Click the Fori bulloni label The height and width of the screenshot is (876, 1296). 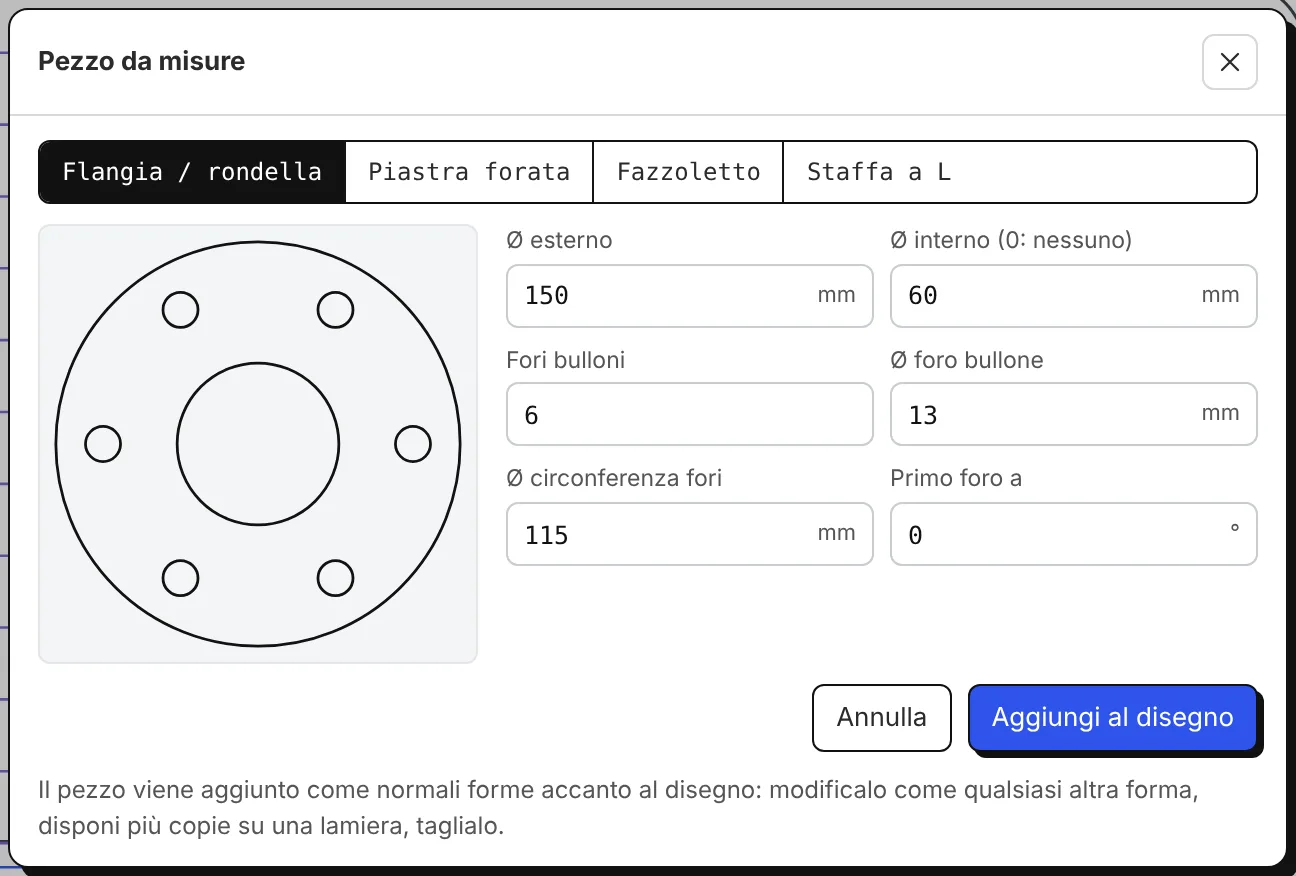click(566, 360)
